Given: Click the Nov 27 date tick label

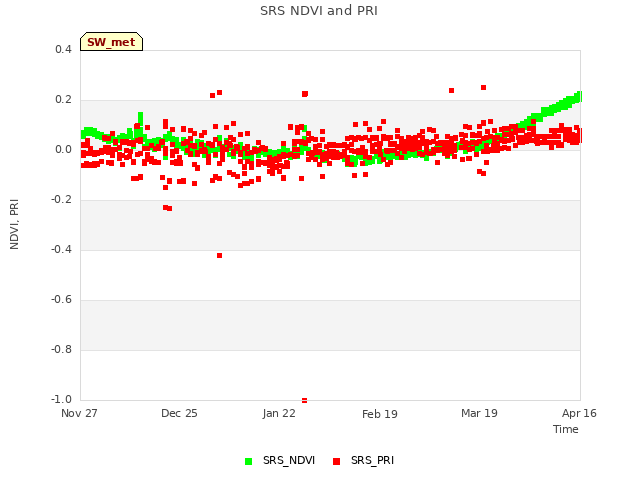Looking at the screenshot, I should 79,413.
